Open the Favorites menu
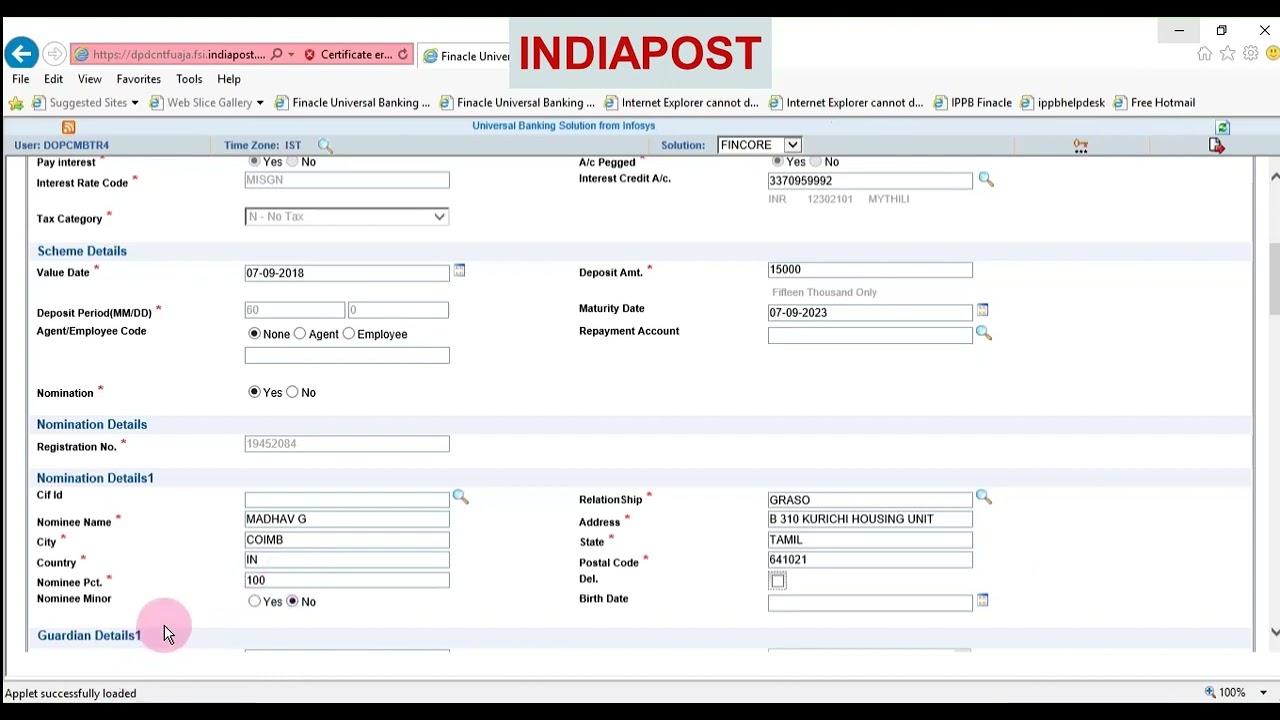The width and height of the screenshot is (1280, 720). coord(138,79)
